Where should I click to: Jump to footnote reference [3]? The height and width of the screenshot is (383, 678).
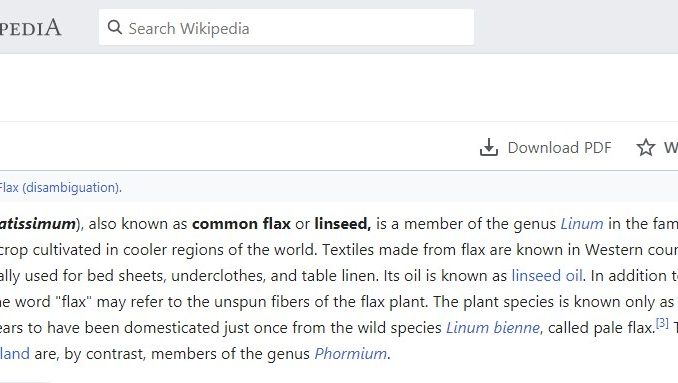(662, 323)
